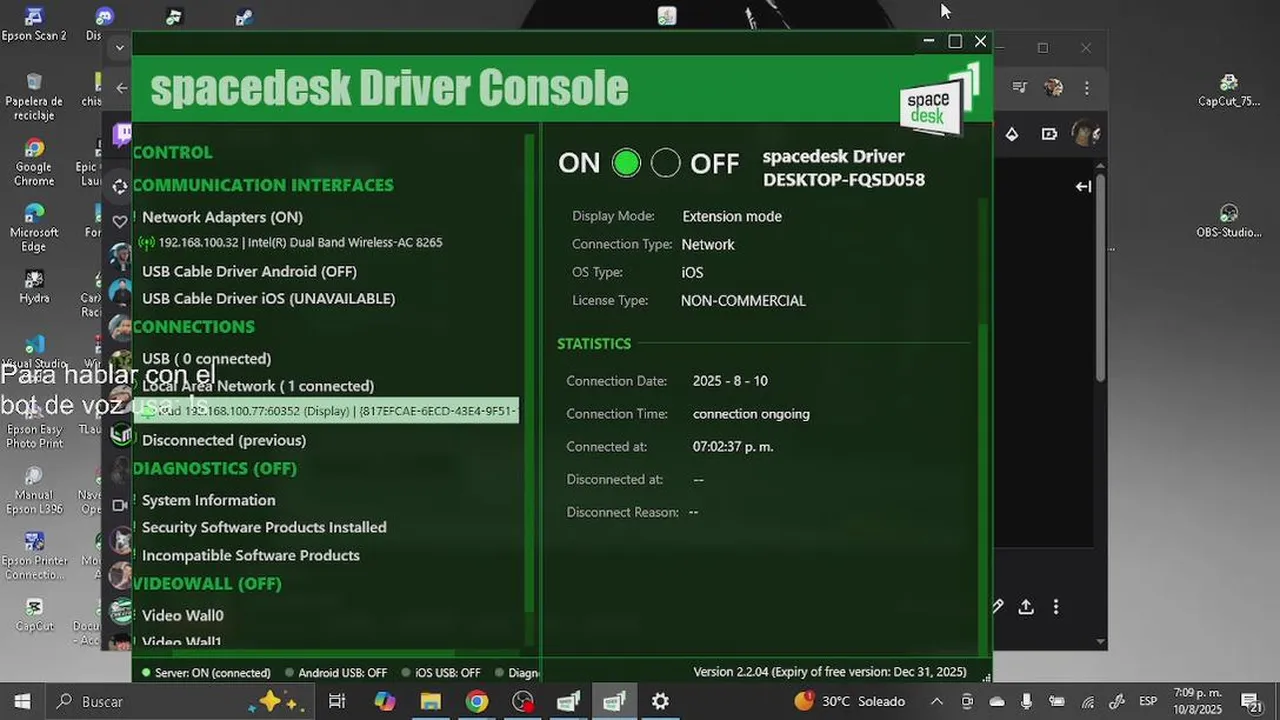Open the CapCut desktop shortcut

34,615
